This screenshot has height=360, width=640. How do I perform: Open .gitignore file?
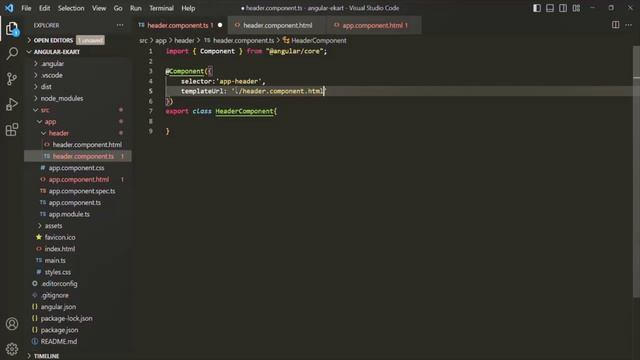pos(55,295)
